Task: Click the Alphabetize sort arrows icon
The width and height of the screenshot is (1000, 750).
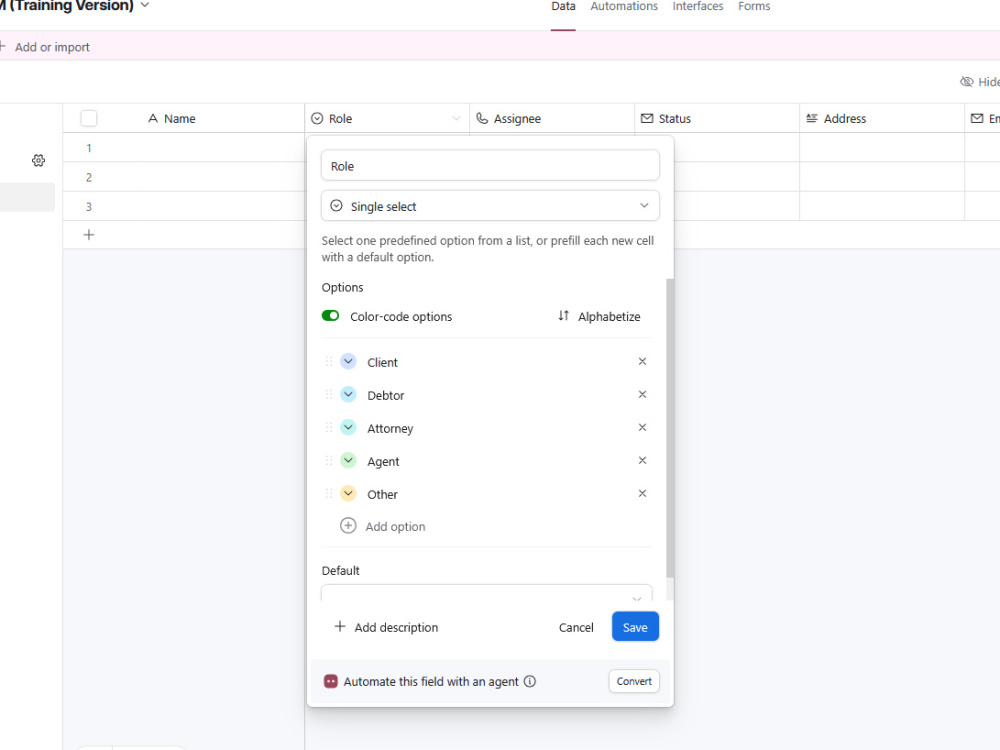Action: click(563, 316)
